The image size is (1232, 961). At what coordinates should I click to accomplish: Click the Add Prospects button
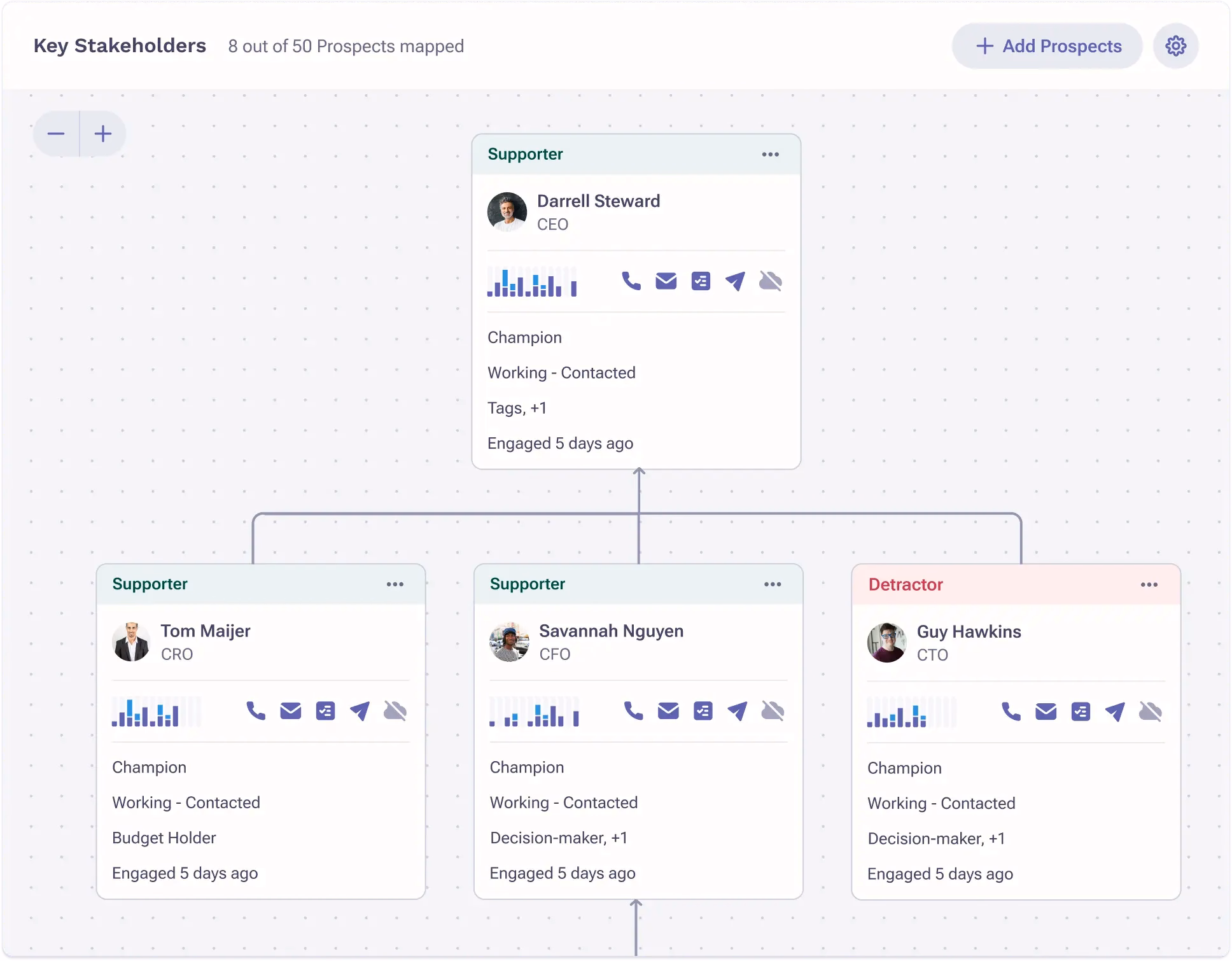tap(1047, 46)
